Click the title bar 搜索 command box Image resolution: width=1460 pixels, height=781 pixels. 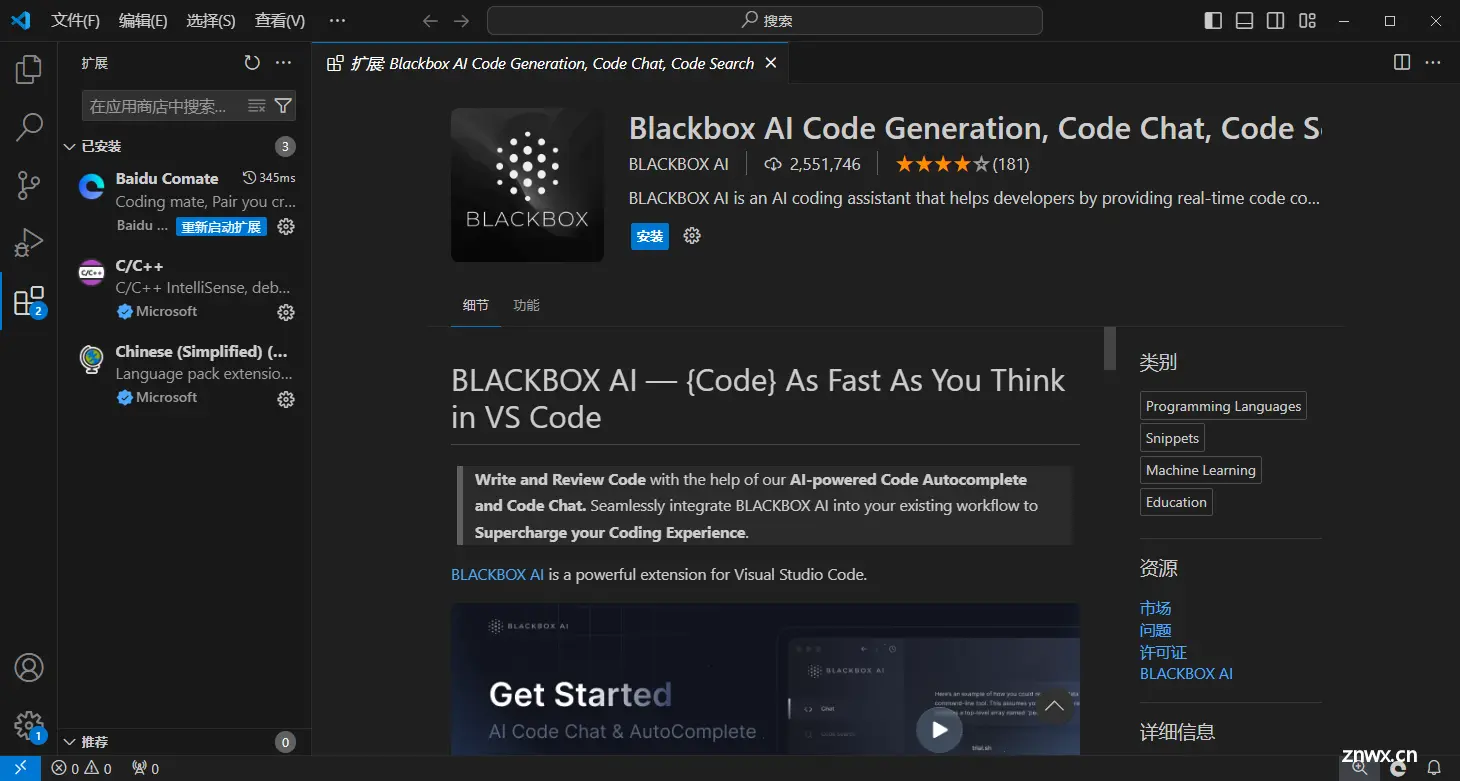click(x=764, y=20)
